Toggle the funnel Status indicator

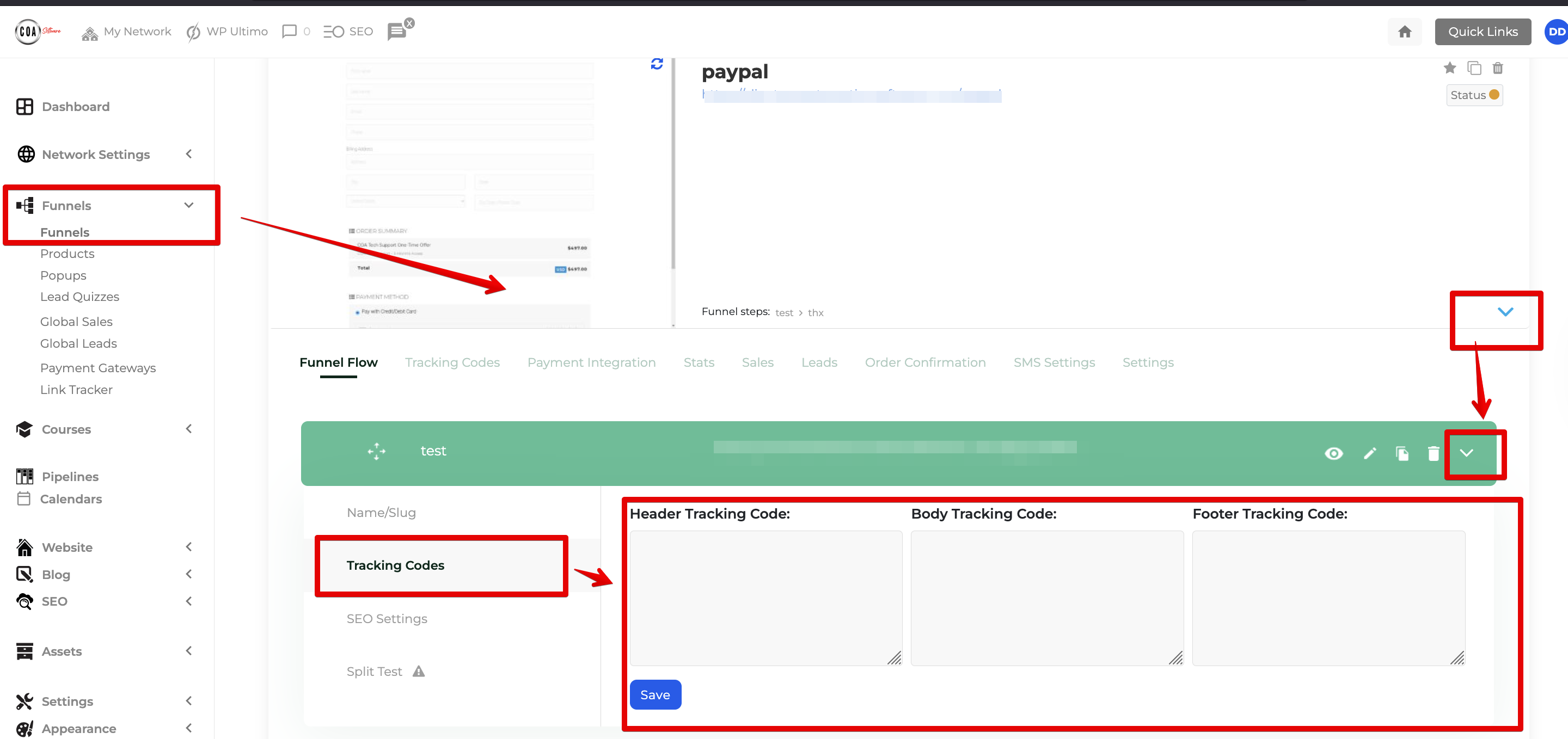coord(1474,95)
